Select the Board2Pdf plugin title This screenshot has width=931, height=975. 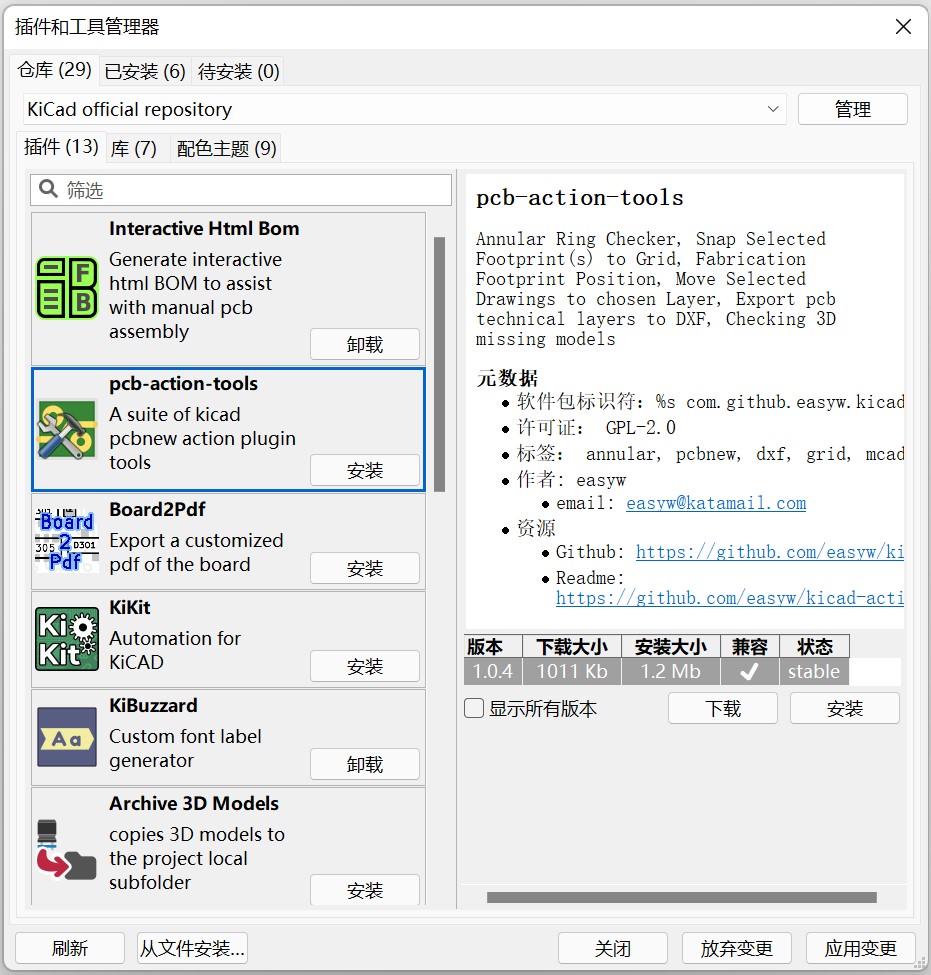[x=157, y=509]
